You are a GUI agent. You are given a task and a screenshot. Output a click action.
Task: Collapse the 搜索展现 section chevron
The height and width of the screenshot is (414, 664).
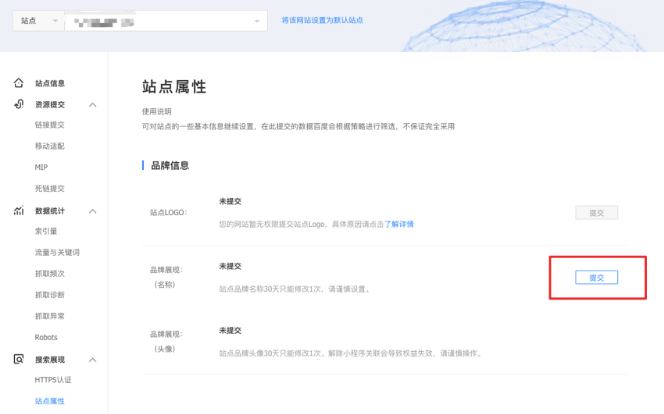[x=93, y=360]
